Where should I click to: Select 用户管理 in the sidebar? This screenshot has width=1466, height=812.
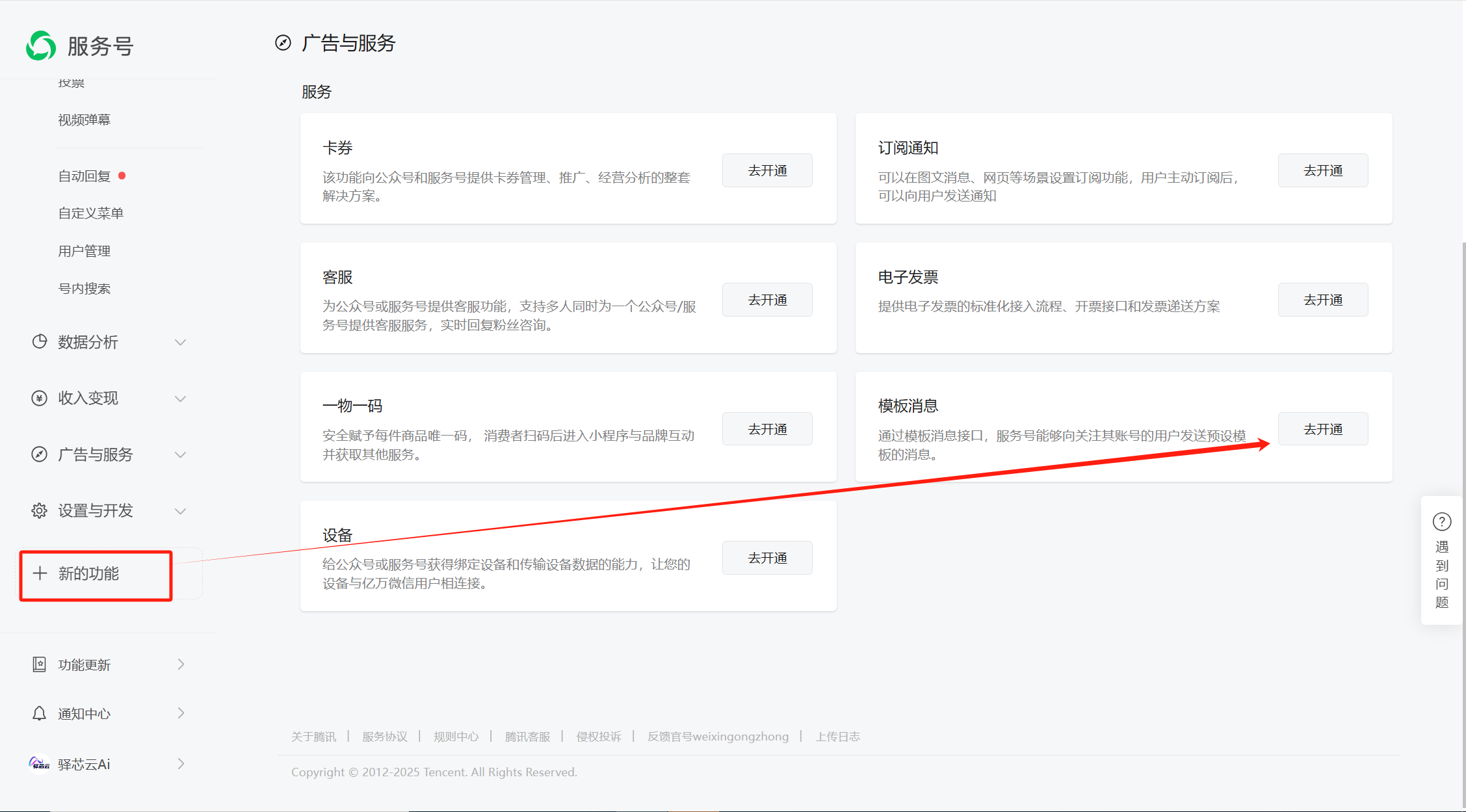pos(84,250)
